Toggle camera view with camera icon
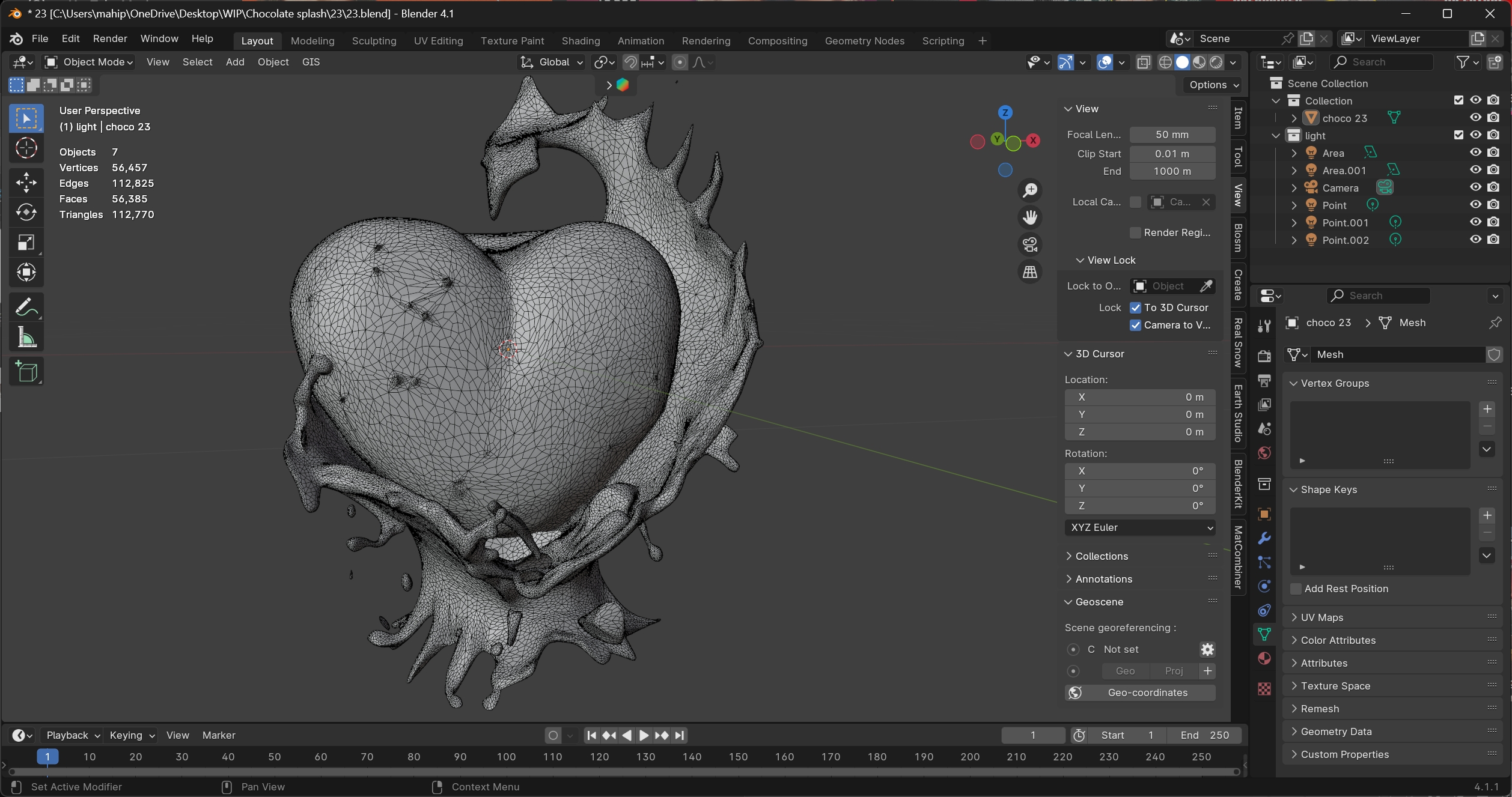 coord(1030,244)
